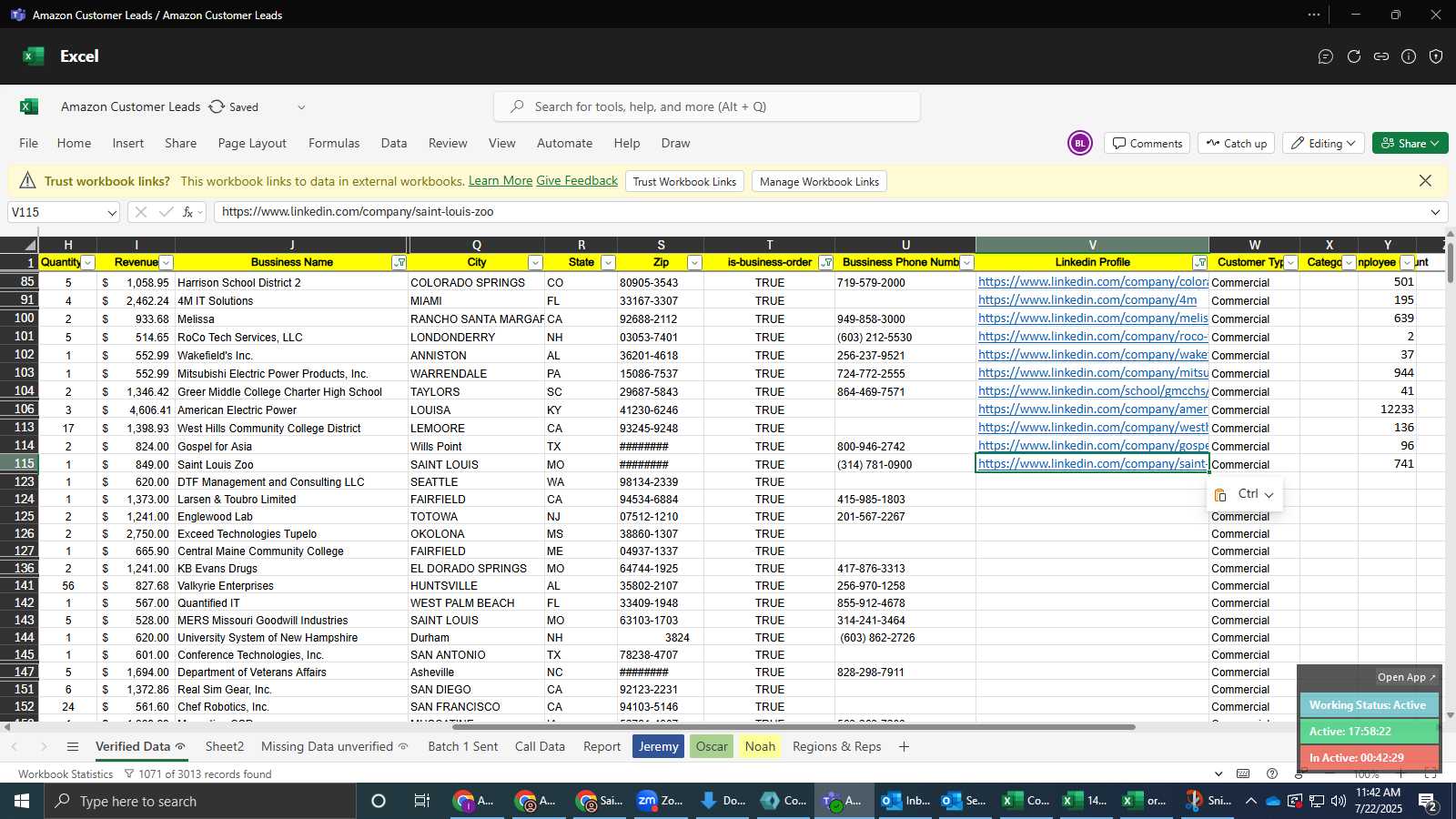The width and height of the screenshot is (1456, 819).
Task: Expand the formula bar chevron
Action: [x=1435, y=212]
